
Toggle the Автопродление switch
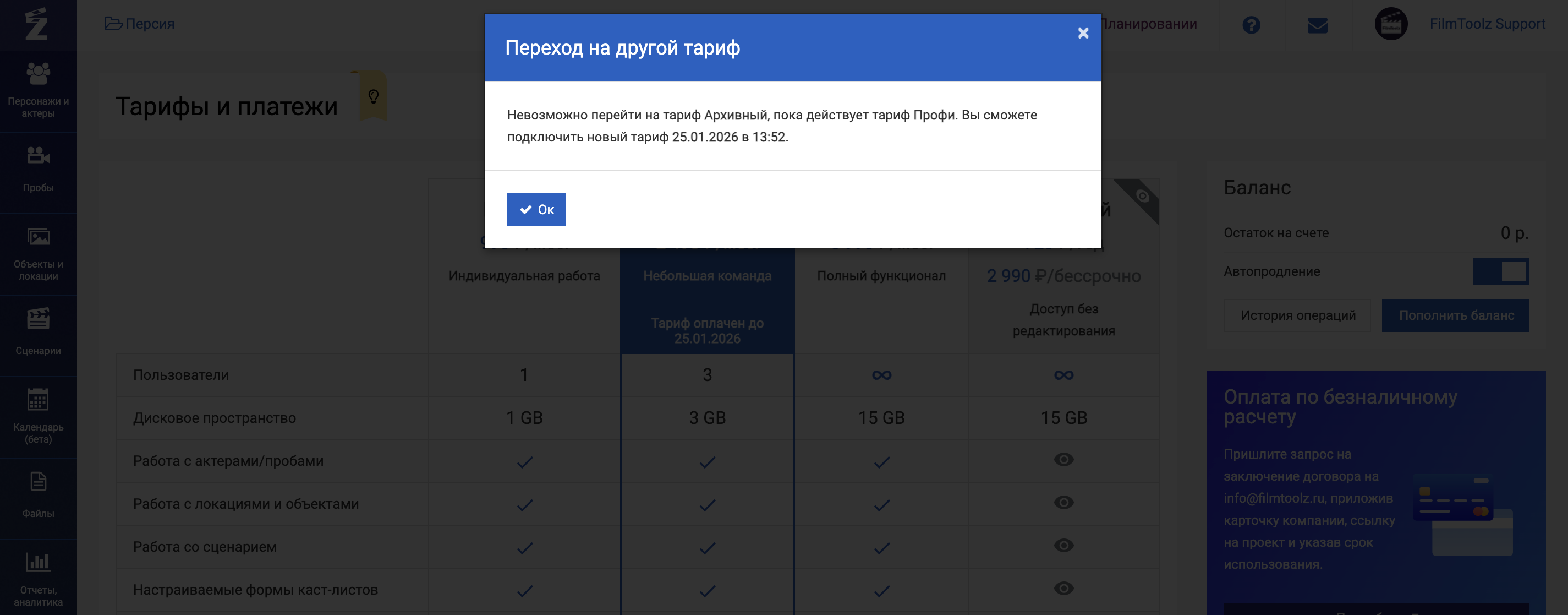pos(1500,271)
